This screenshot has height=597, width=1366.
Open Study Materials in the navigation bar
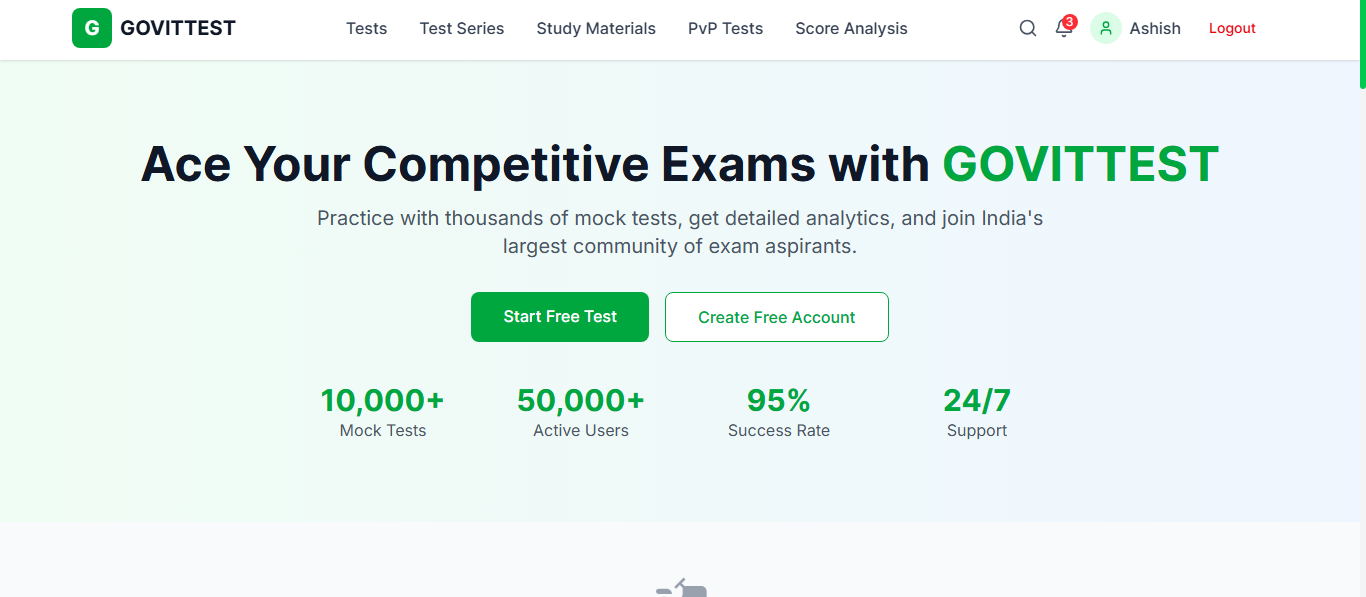point(596,28)
